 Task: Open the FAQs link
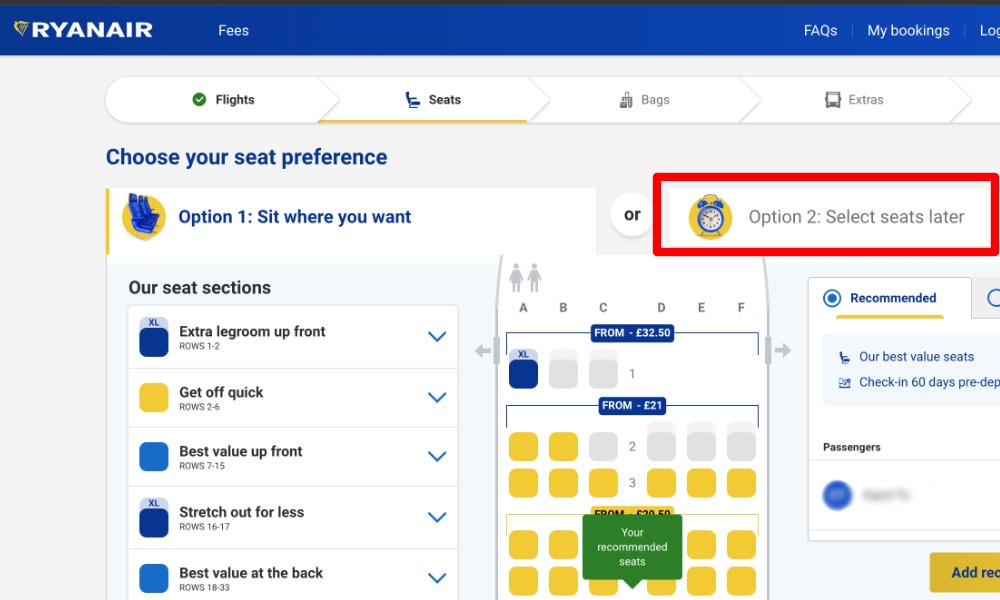click(x=820, y=30)
